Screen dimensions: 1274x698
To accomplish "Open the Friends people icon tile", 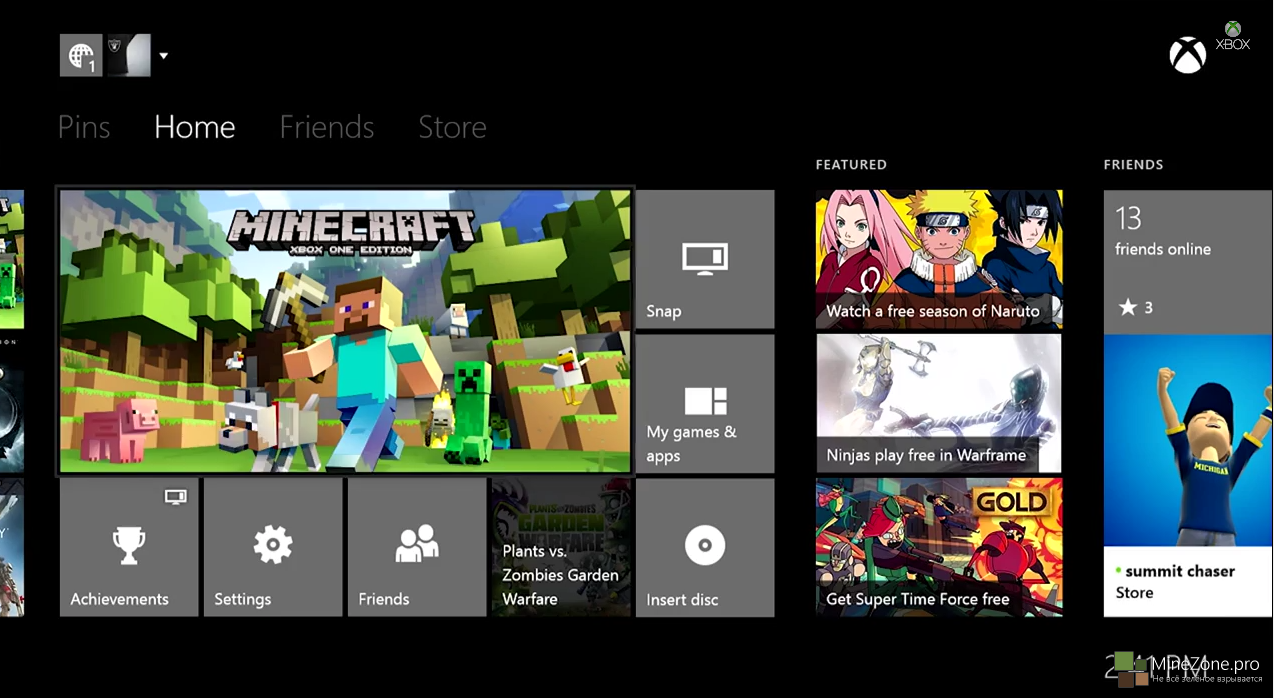I will (x=416, y=547).
